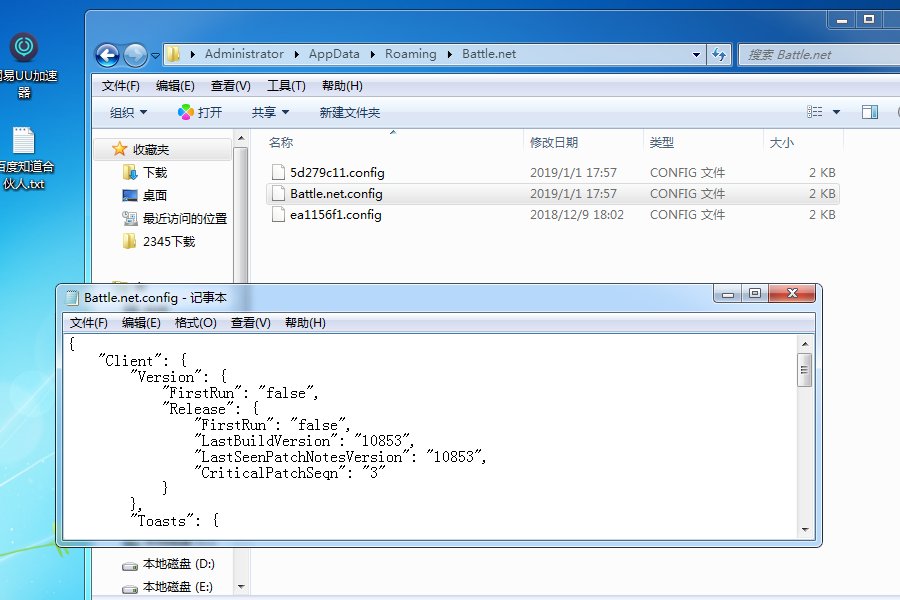The width and height of the screenshot is (900, 600).
Task: Open the 组织 dropdown menu
Action: point(128,112)
